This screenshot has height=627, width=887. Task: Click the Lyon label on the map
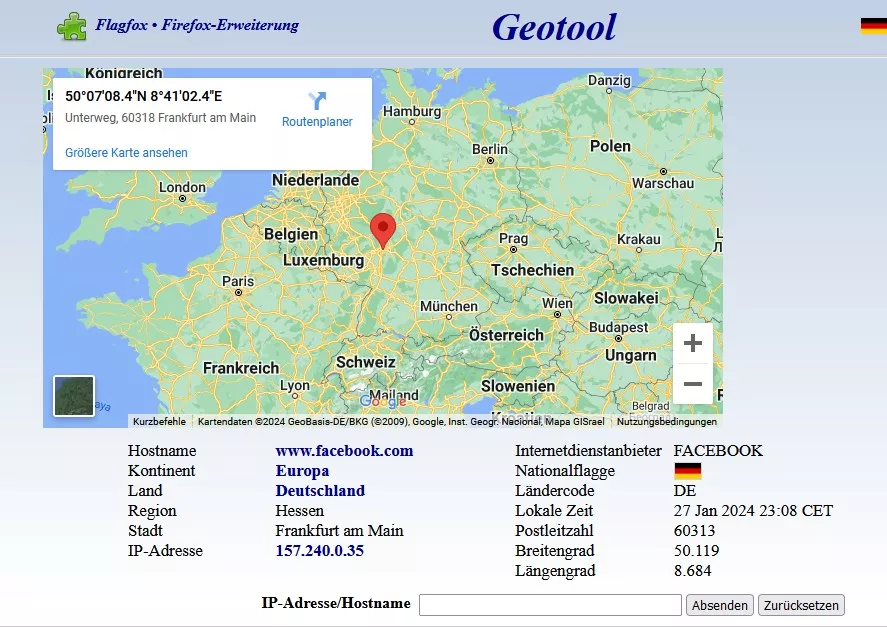pos(295,385)
